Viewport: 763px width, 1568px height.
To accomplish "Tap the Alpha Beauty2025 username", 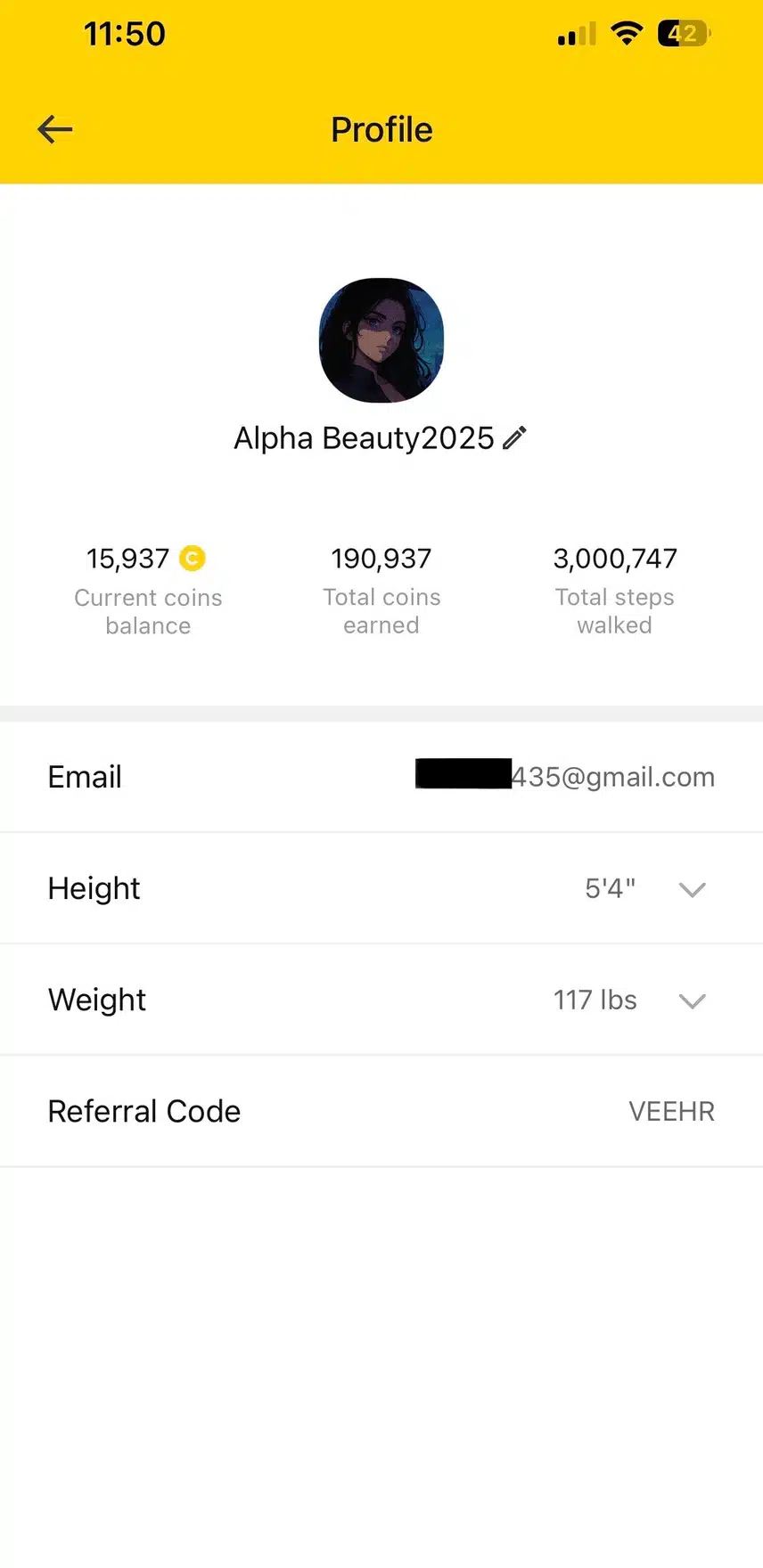I will (364, 438).
